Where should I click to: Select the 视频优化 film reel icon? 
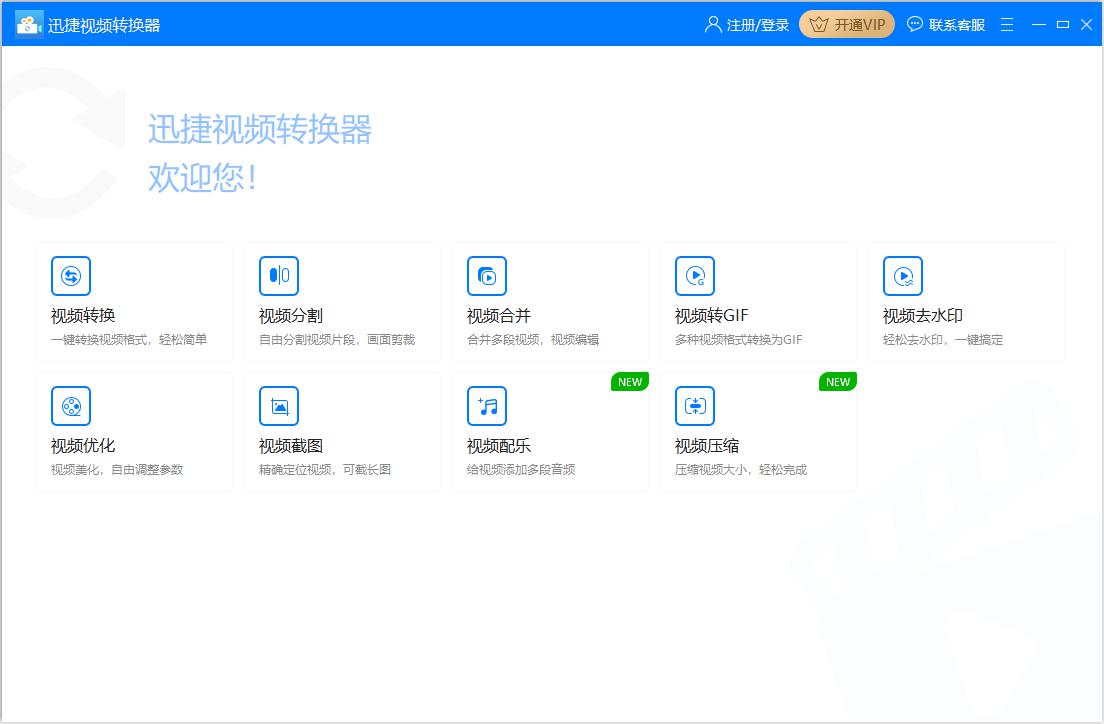(x=71, y=406)
